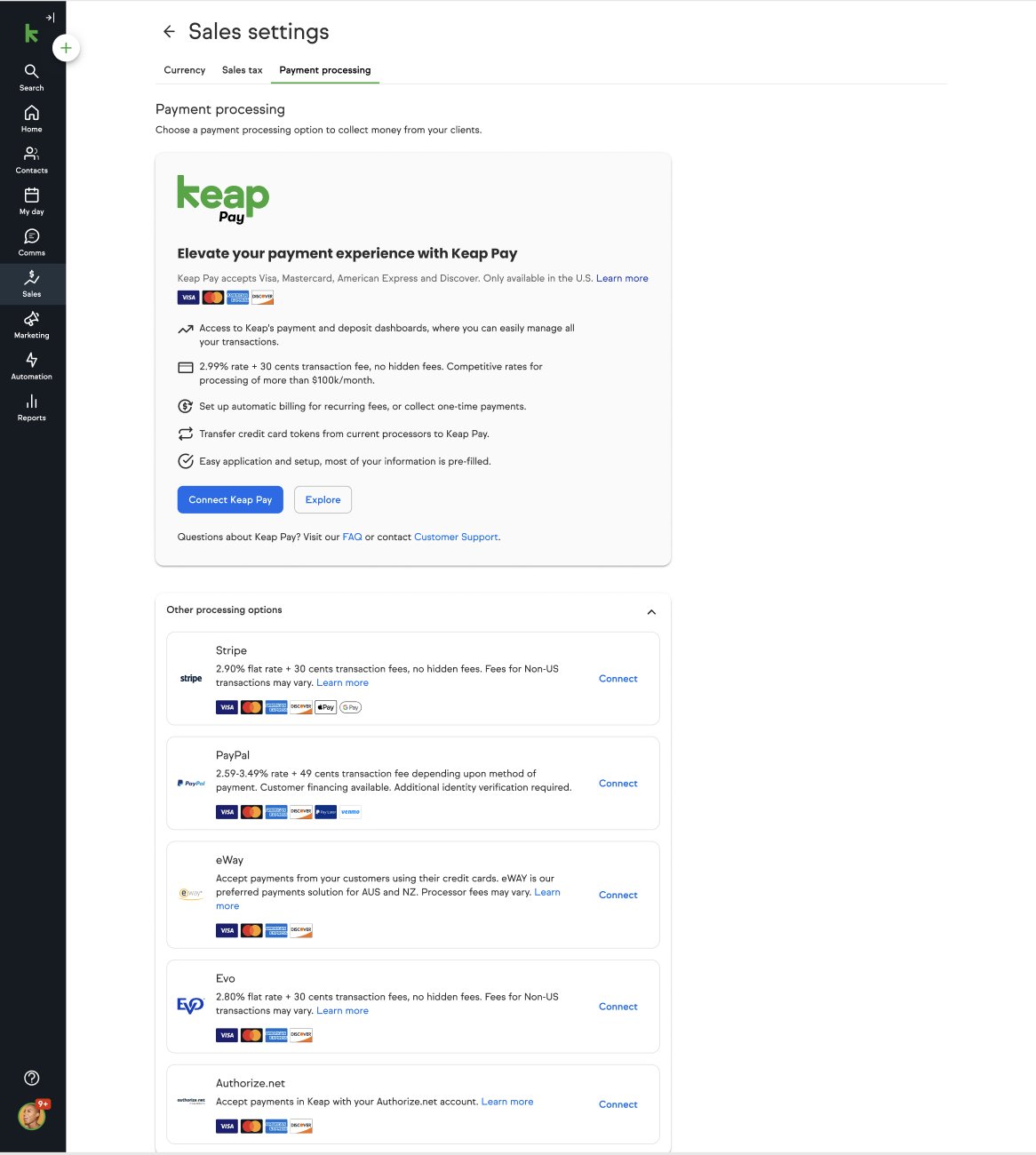1036x1155 pixels.
Task: Click the Explore button
Action: (x=323, y=500)
